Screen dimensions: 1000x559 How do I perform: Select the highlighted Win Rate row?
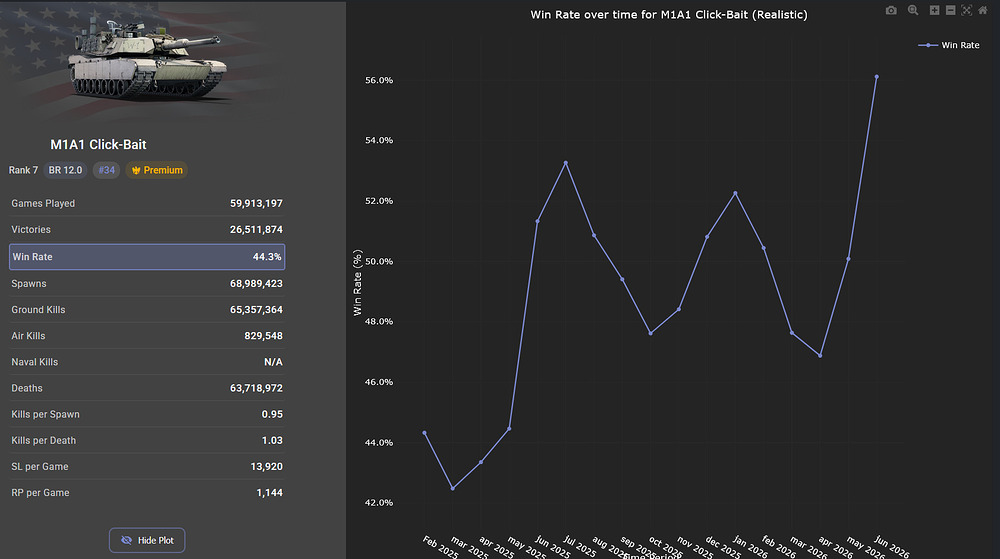coord(147,257)
